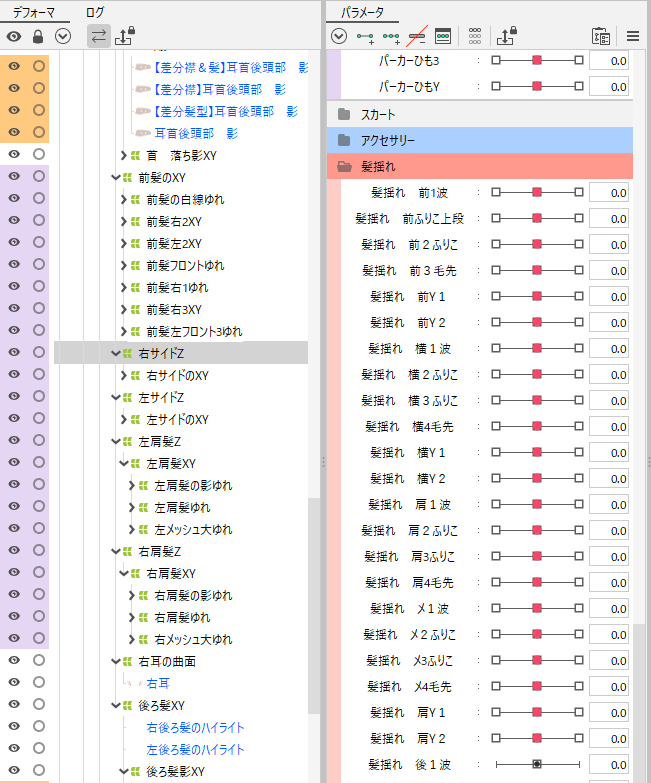This screenshot has width=651, height=783.
Task: Expand 左メッシュ大ゆれ deformer
Action: (x=131, y=529)
